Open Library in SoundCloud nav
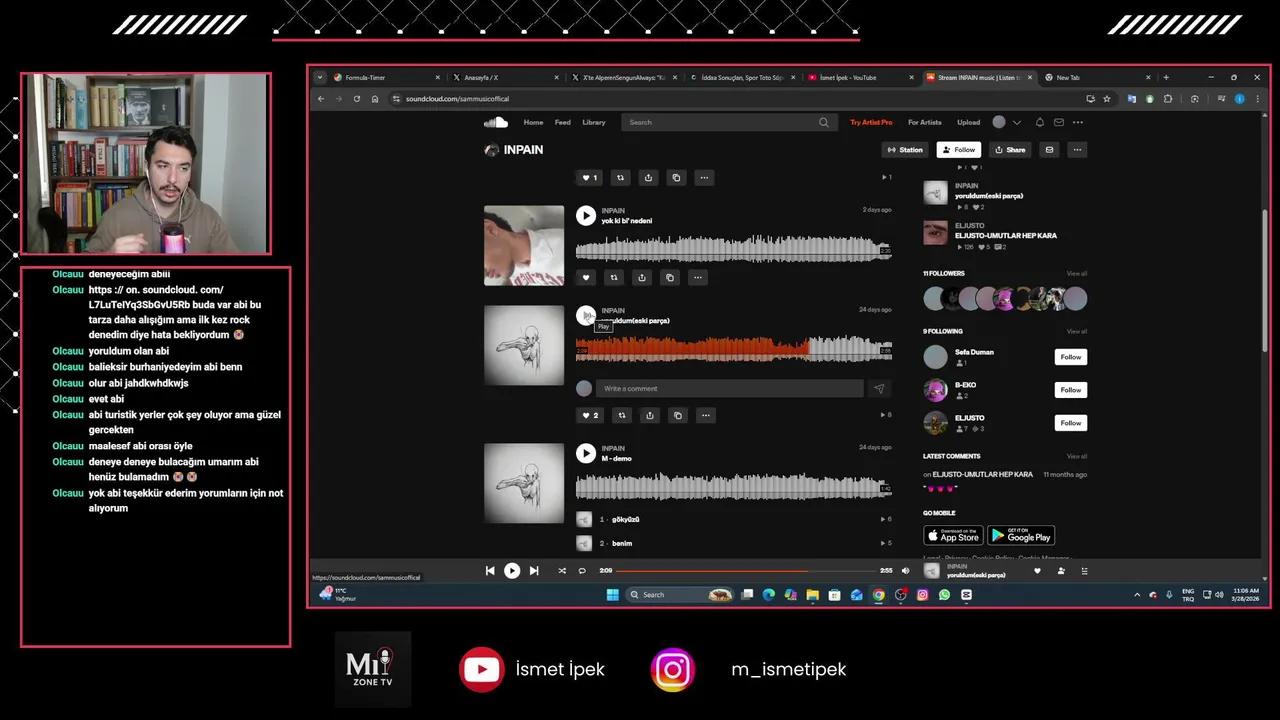This screenshot has height=720, width=1280. click(x=594, y=122)
